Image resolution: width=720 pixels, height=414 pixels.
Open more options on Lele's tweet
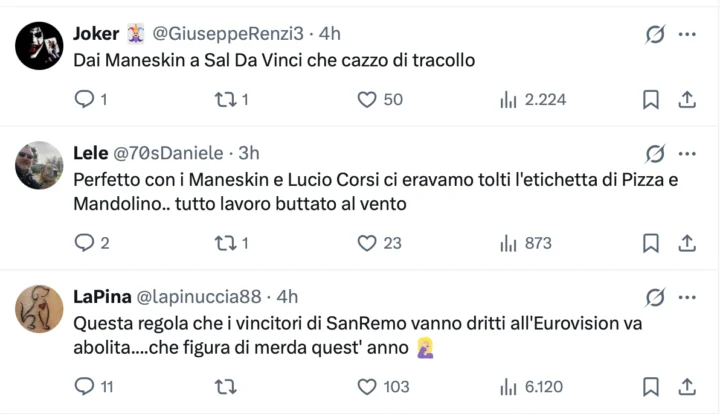pyautogui.click(x=687, y=153)
